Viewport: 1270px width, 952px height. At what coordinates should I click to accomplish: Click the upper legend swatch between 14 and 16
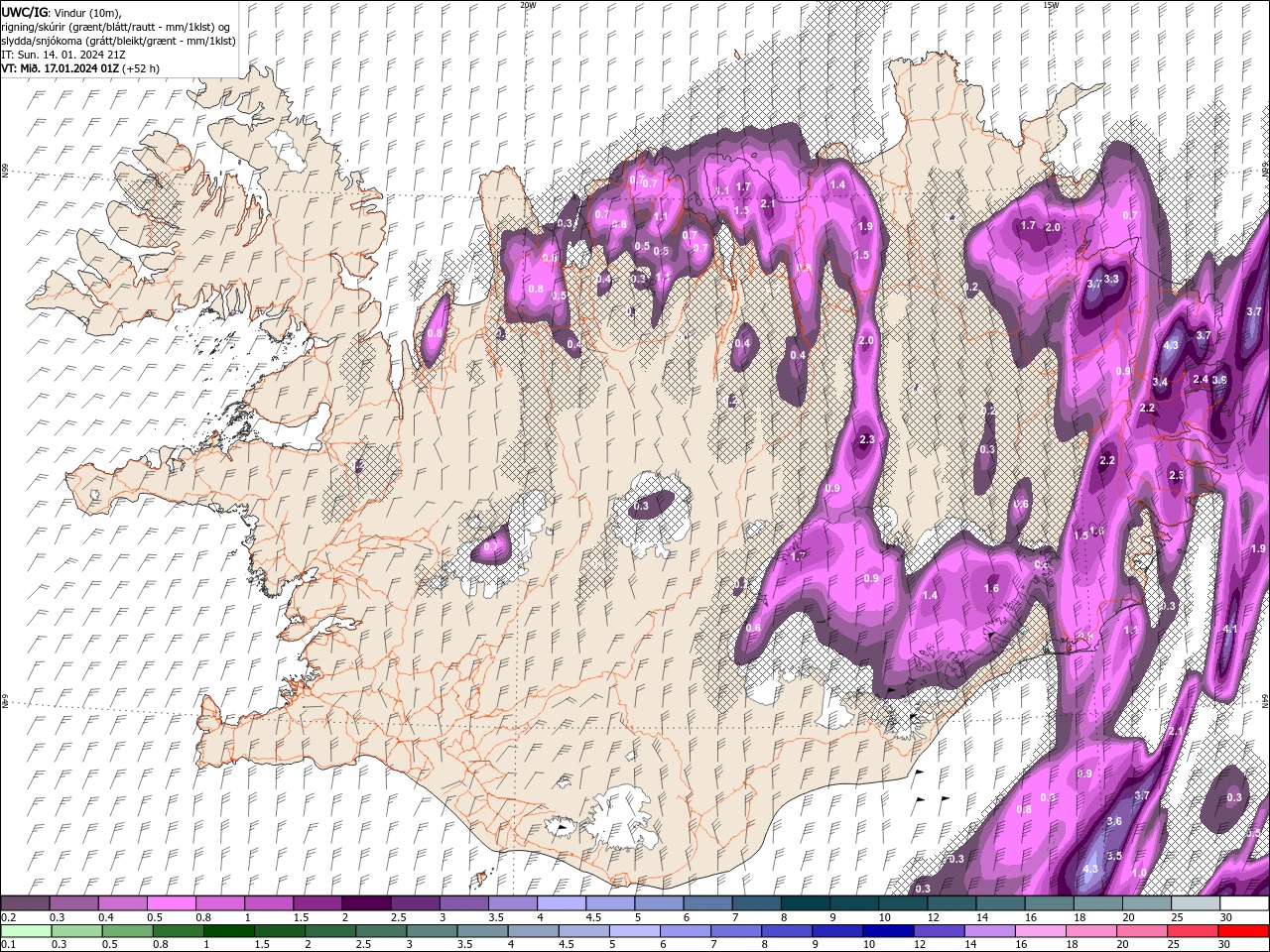[x=1001, y=903]
